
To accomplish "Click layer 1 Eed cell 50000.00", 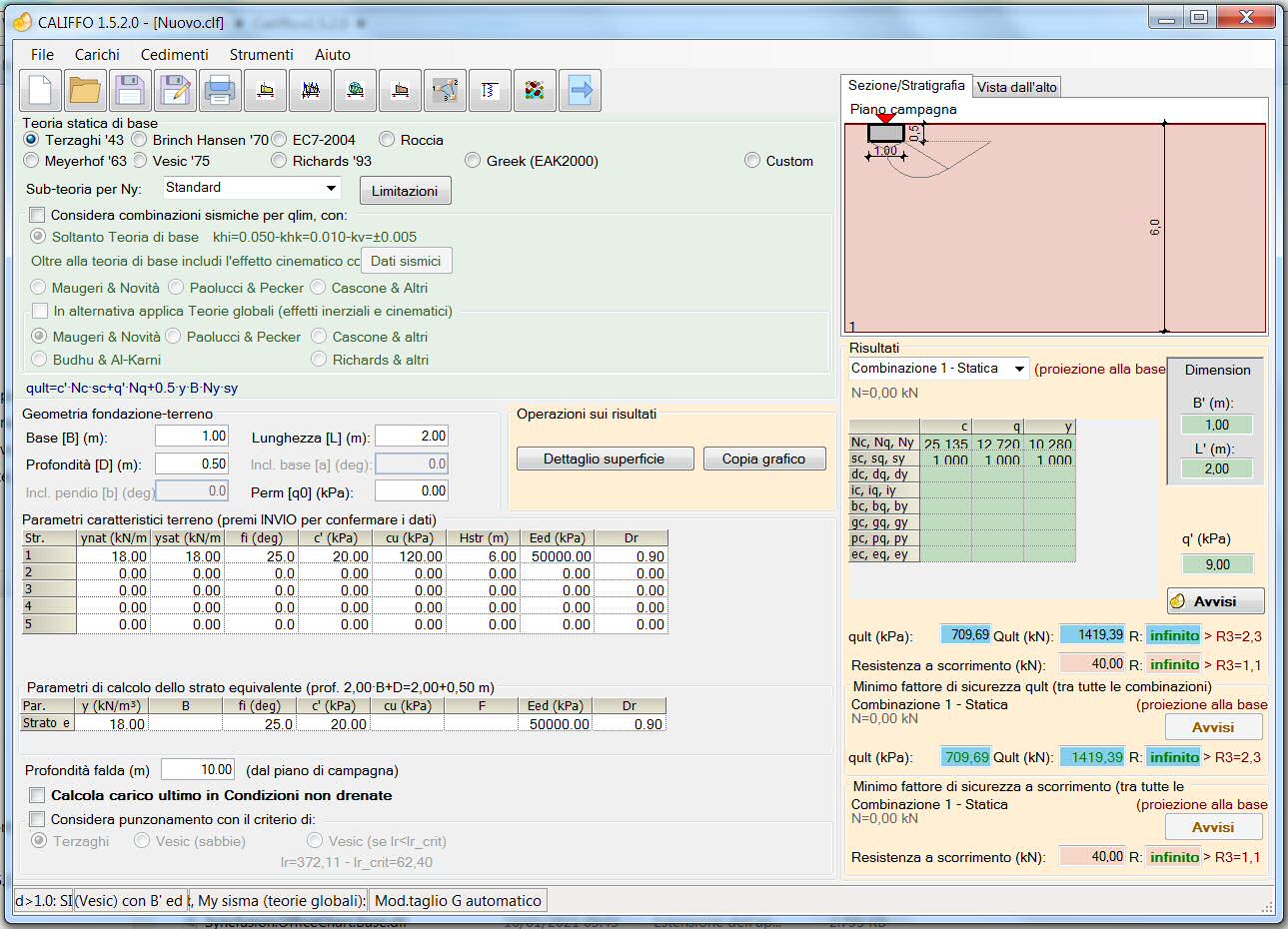I will tap(558, 556).
